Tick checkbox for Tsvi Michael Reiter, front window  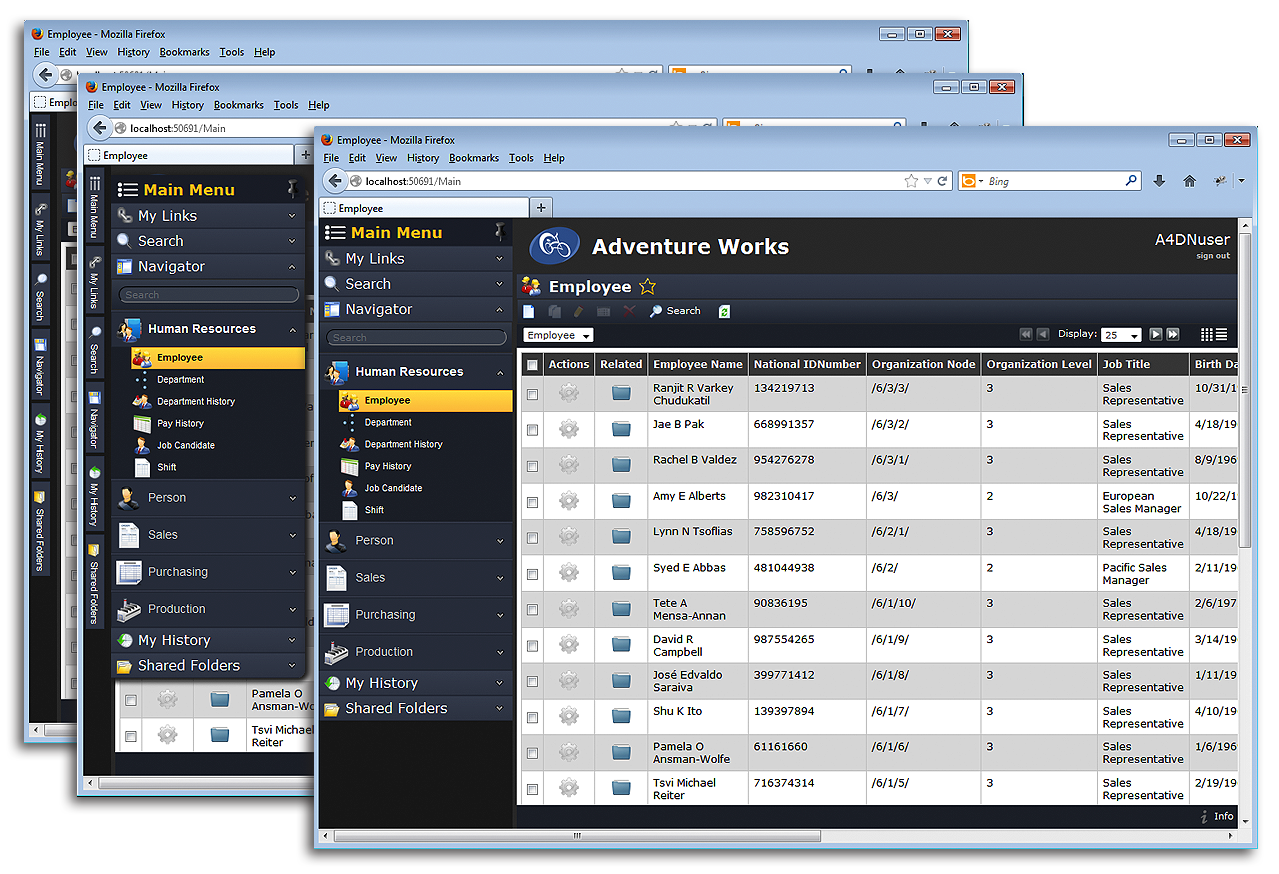[x=532, y=789]
